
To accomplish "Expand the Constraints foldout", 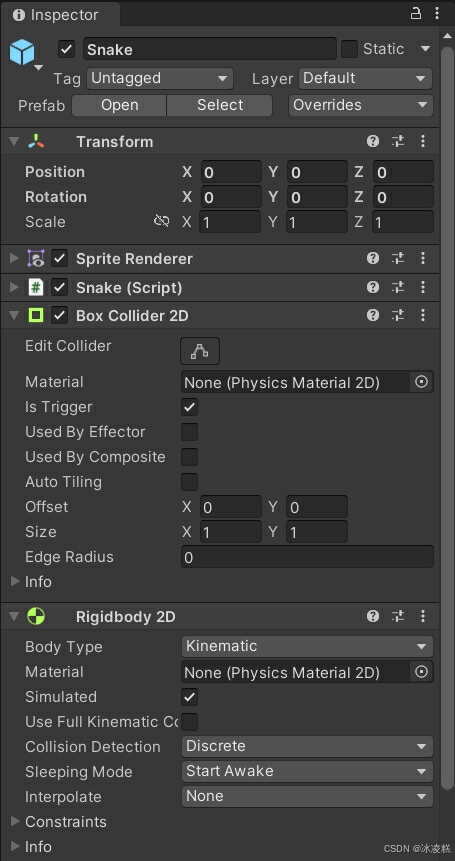I will [x=15, y=821].
